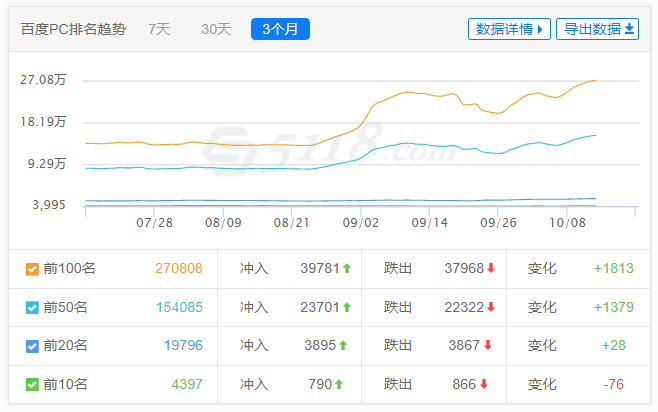Click the 08/21 date axis label
Image resolution: width=658 pixels, height=412 pixels.
292,223
